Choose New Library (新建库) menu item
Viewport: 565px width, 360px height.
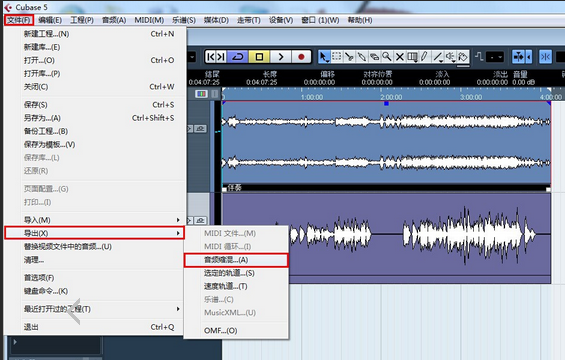click(x=95, y=47)
